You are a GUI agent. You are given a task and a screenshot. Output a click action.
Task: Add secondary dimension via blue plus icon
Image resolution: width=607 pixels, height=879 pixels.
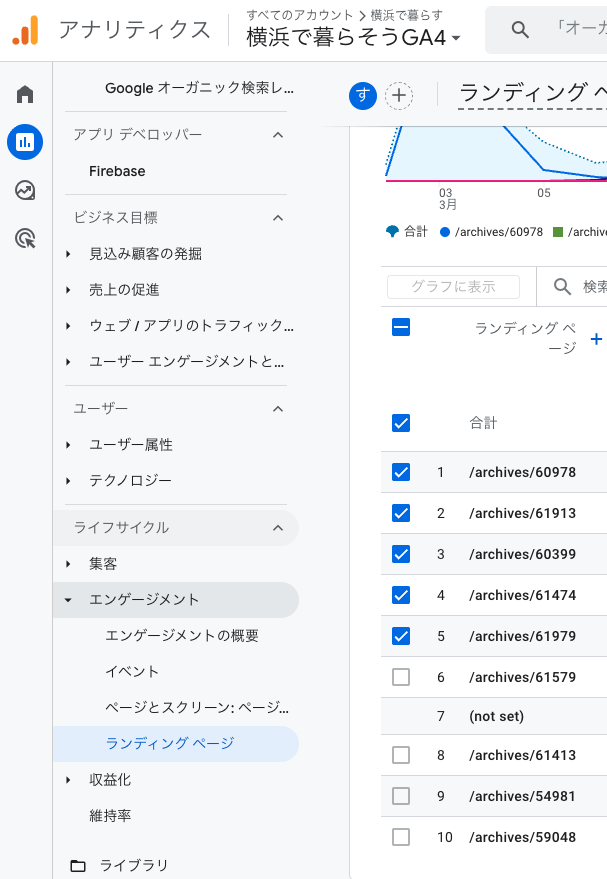coord(596,339)
